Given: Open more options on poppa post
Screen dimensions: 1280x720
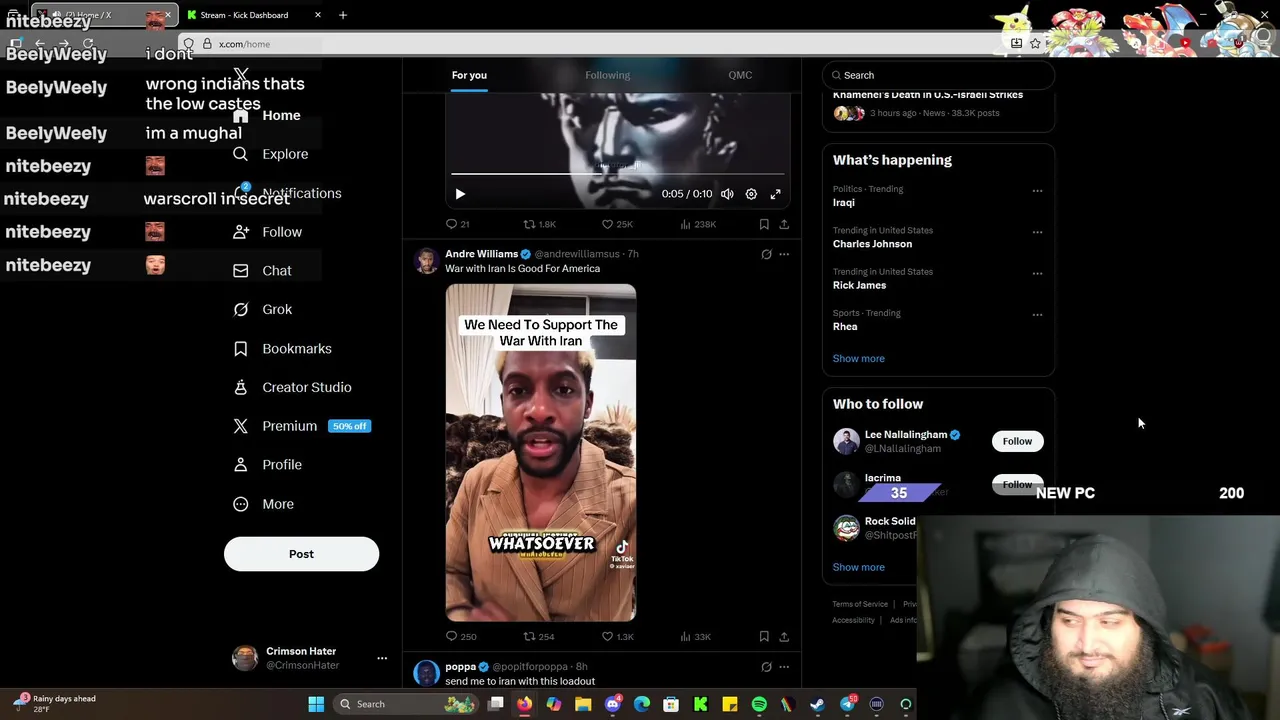Looking at the screenshot, I should [x=784, y=667].
